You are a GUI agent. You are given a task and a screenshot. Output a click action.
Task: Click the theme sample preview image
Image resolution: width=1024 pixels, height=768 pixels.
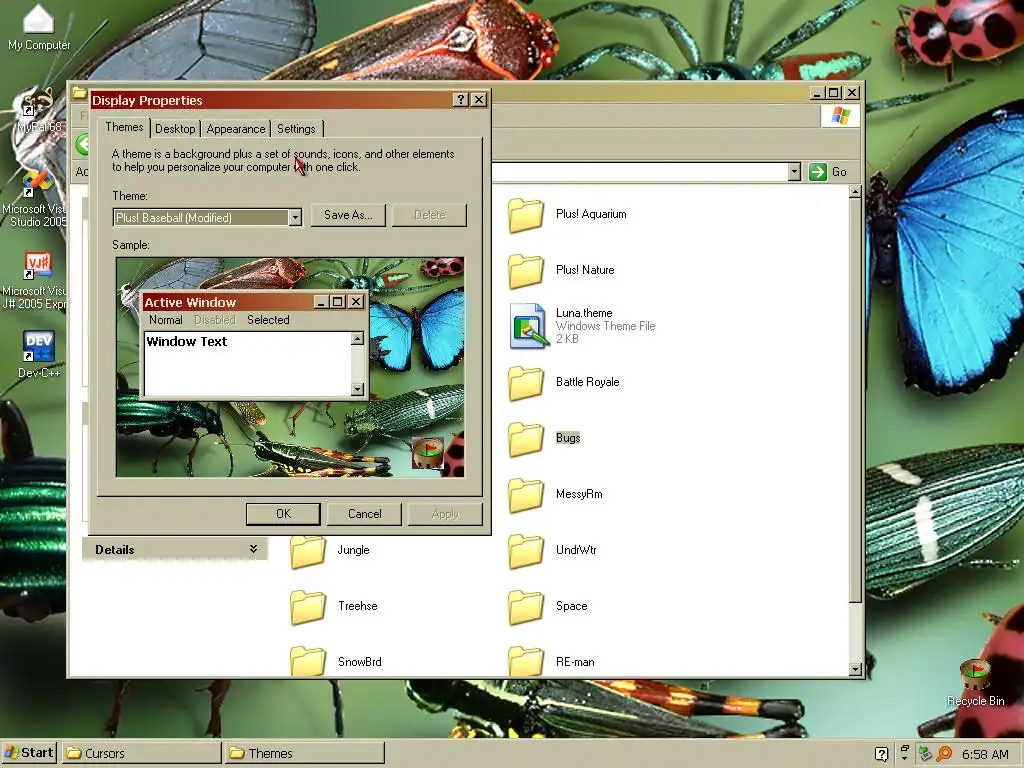(x=290, y=367)
